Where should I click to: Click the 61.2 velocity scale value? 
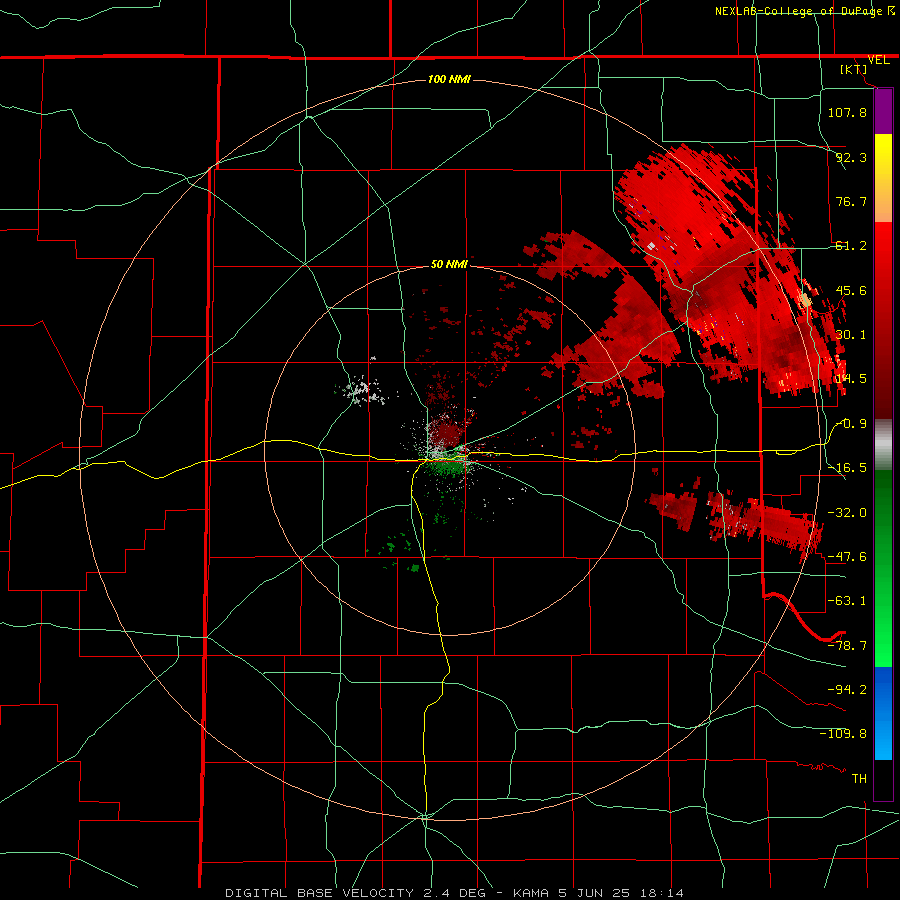pos(851,246)
